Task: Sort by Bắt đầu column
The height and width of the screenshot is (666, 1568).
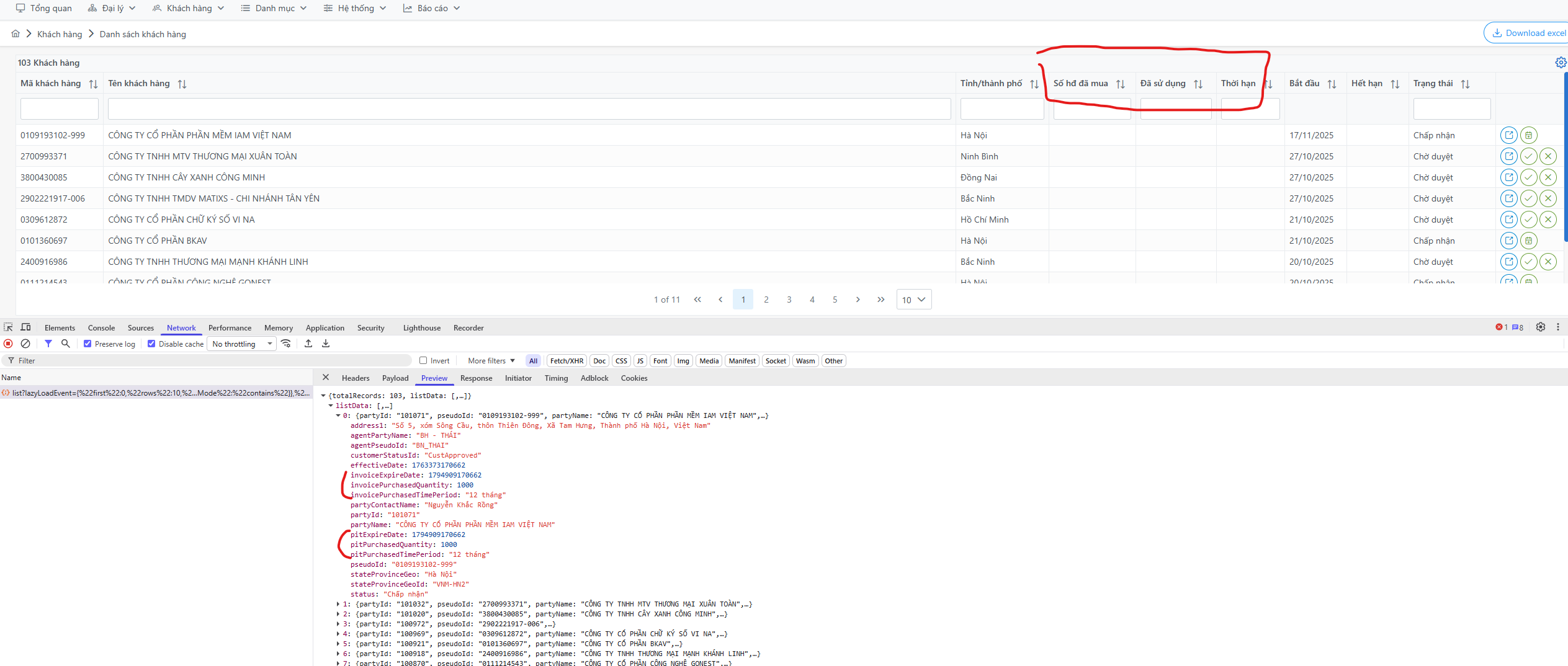Action: click(1332, 84)
